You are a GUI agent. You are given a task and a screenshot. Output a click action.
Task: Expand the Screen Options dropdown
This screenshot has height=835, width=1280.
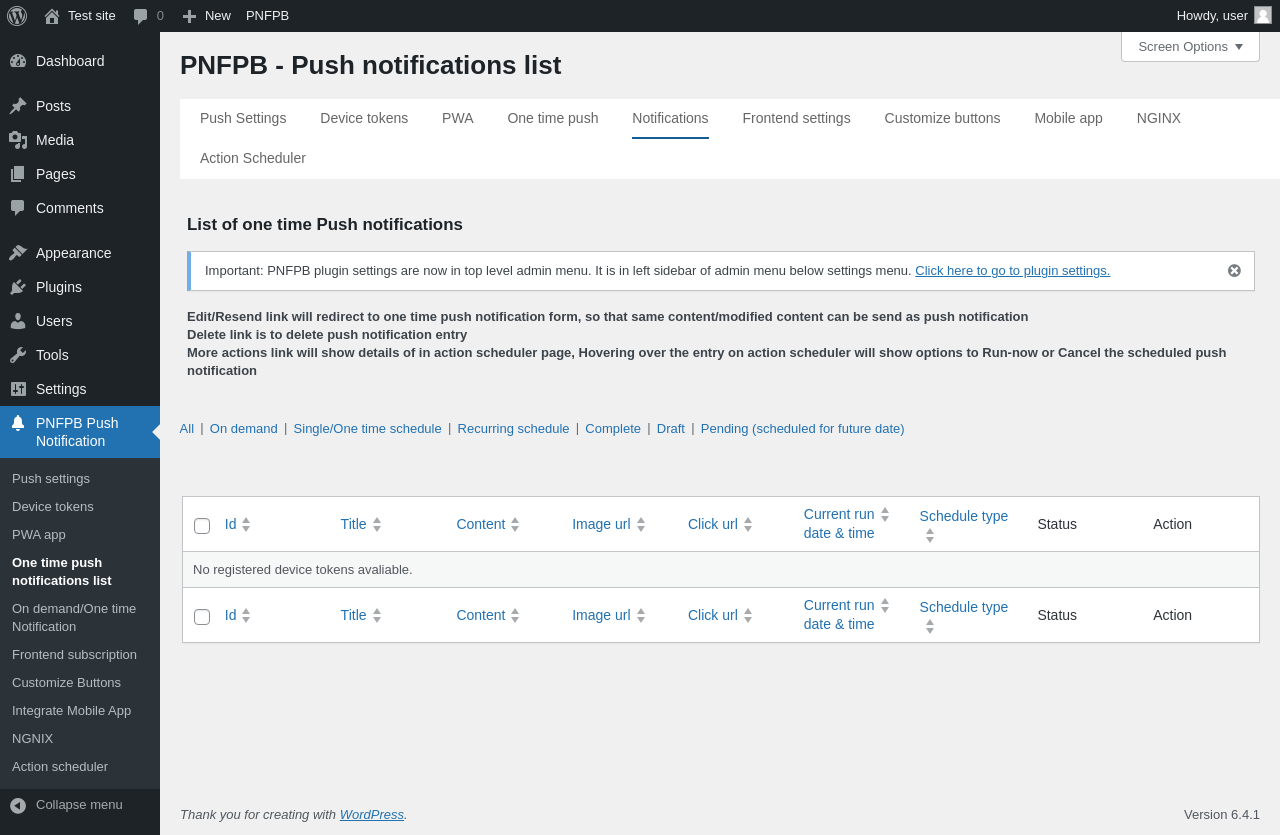tap(1190, 46)
